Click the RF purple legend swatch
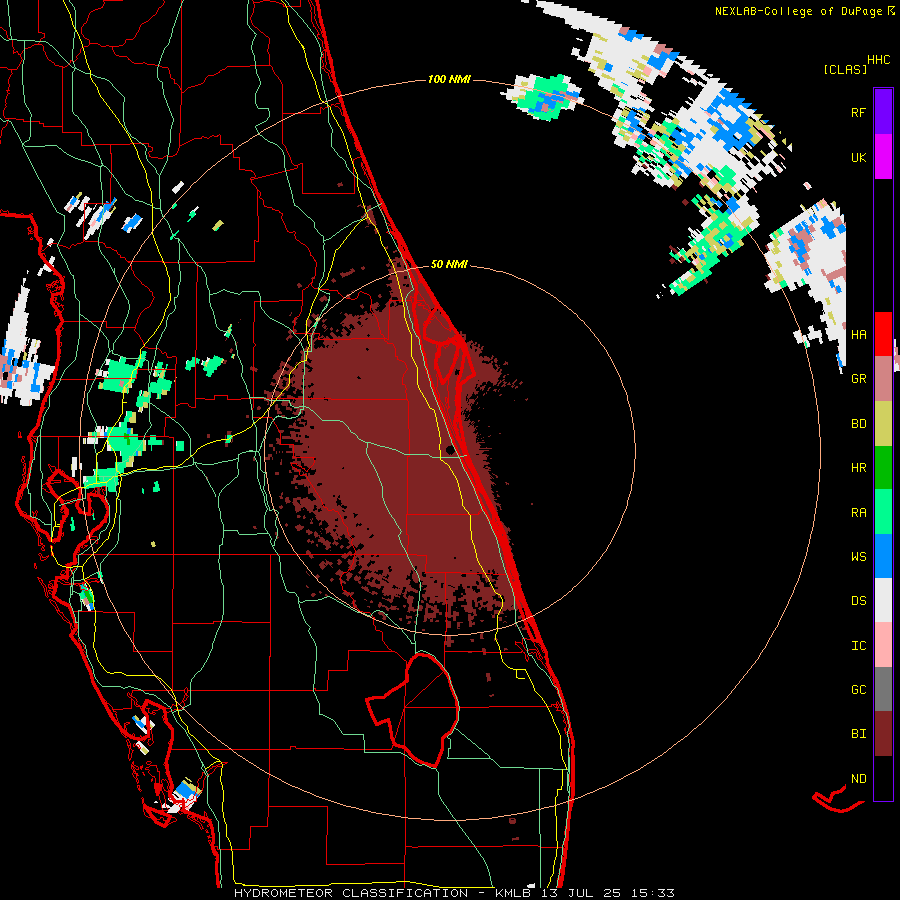Image resolution: width=900 pixels, height=900 pixels. (x=883, y=112)
